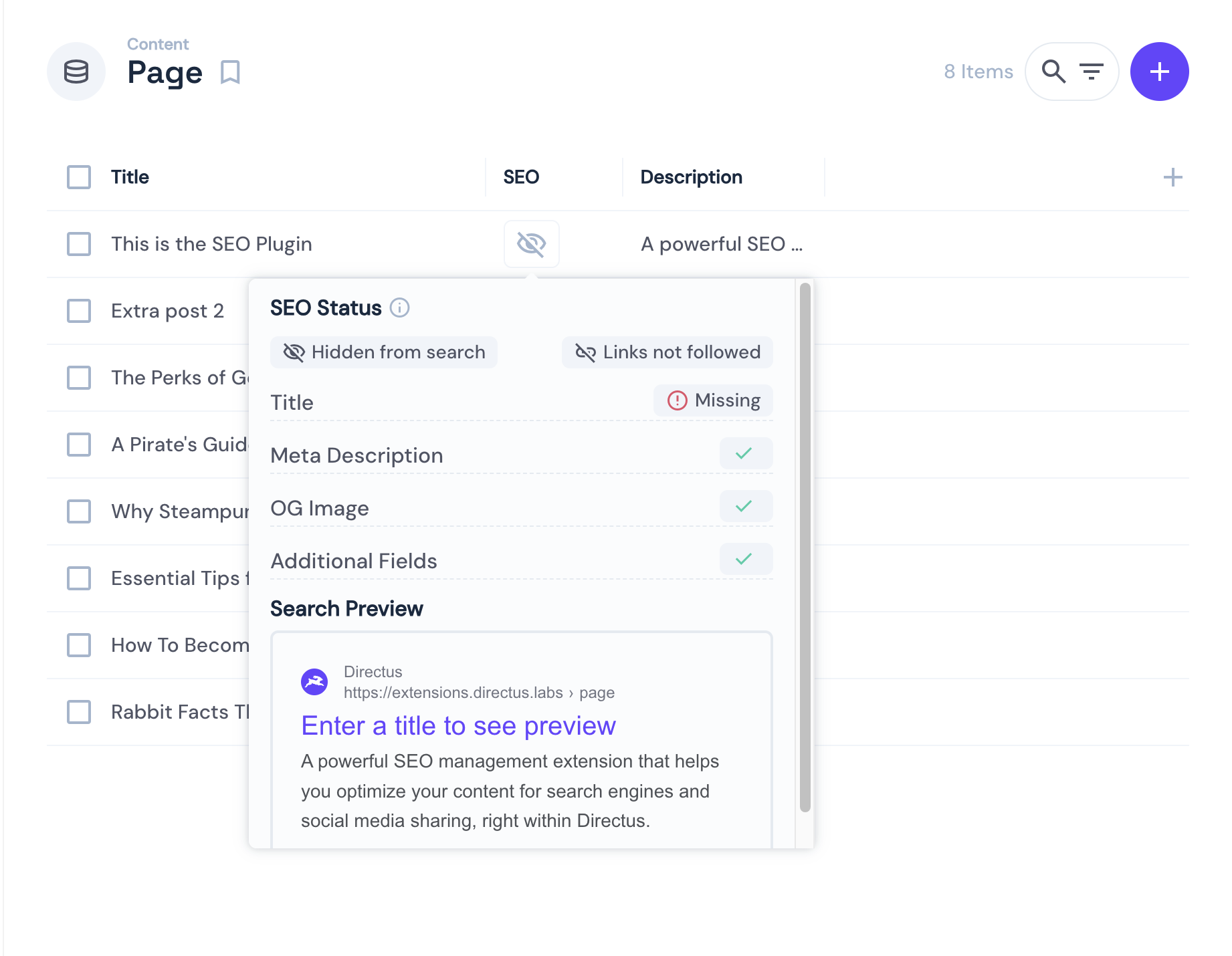Click the database collection icon beside Page

pos(76,72)
